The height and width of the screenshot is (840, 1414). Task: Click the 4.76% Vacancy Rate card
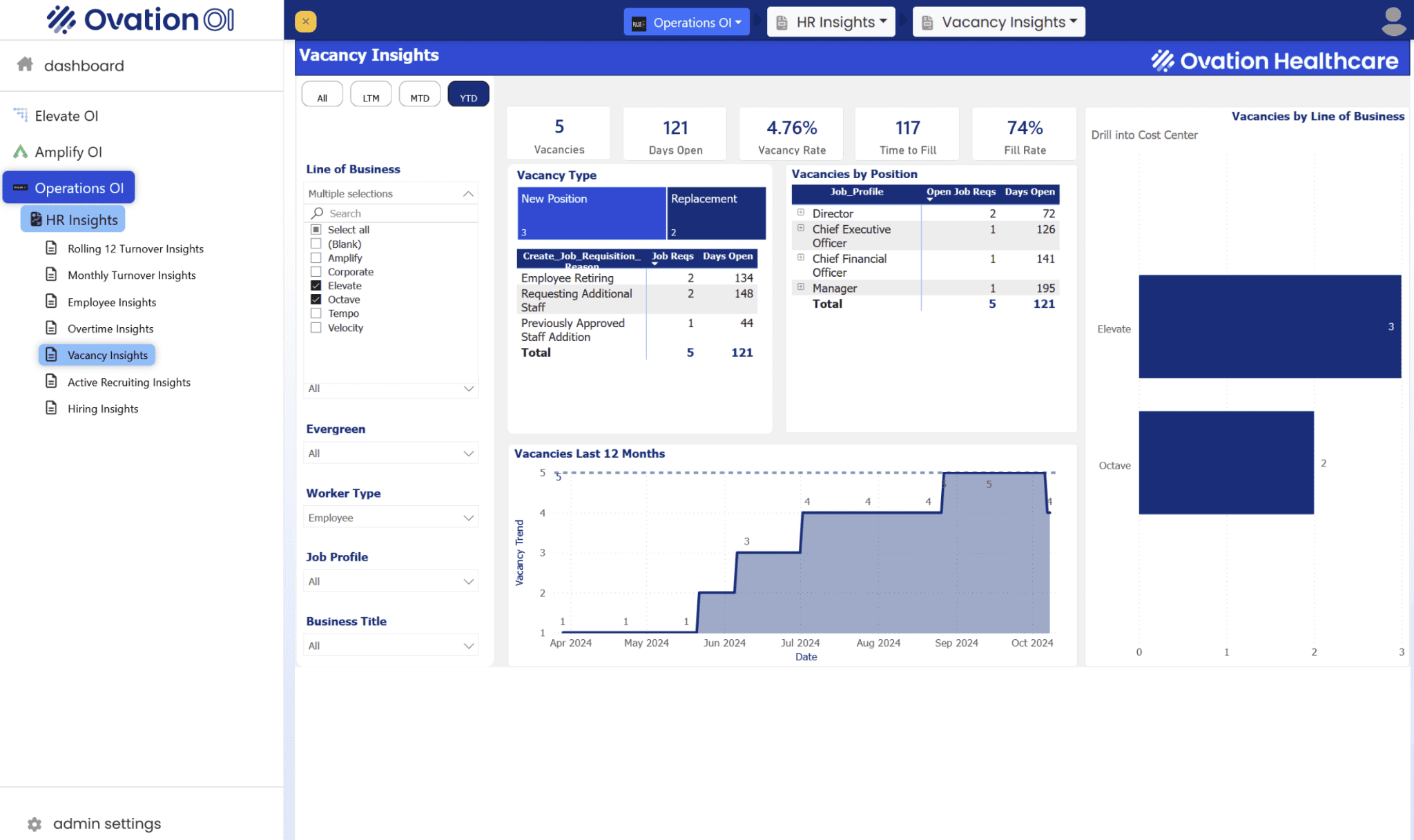[x=791, y=134]
